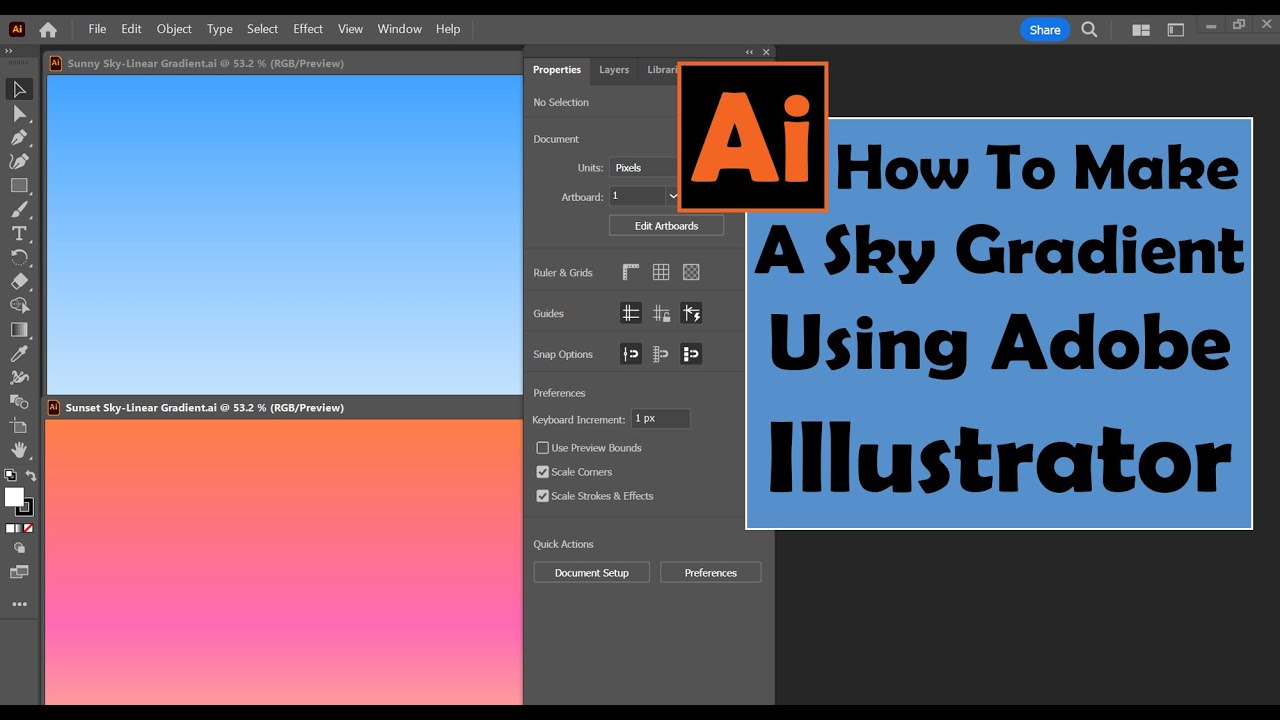Activate Sunny Sky-Linear Gradient.ai document tab
Viewport: 1280px width, 720px height.
205,63
